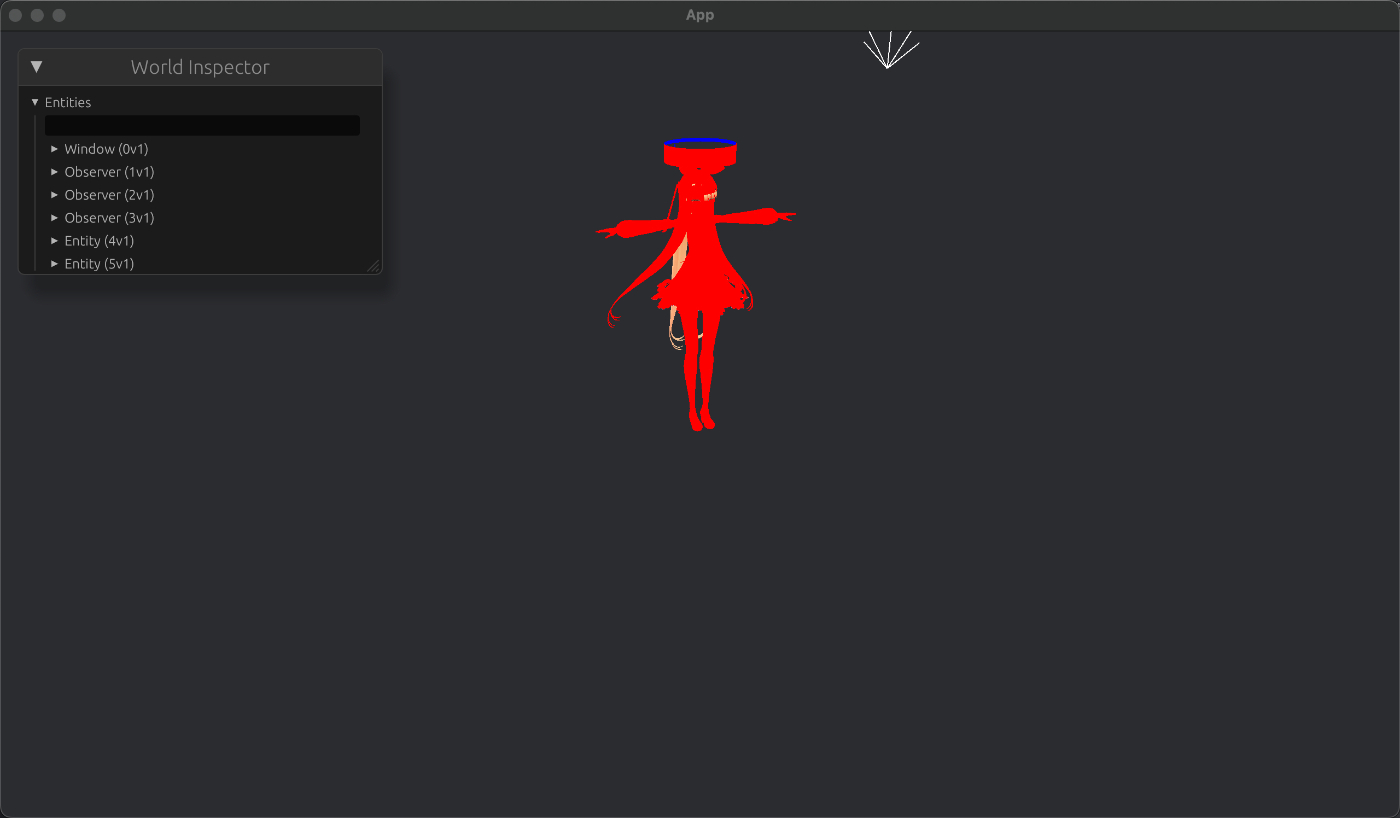Select the Observer (3v1) label
1400x818 pixels.
point(110,218)
